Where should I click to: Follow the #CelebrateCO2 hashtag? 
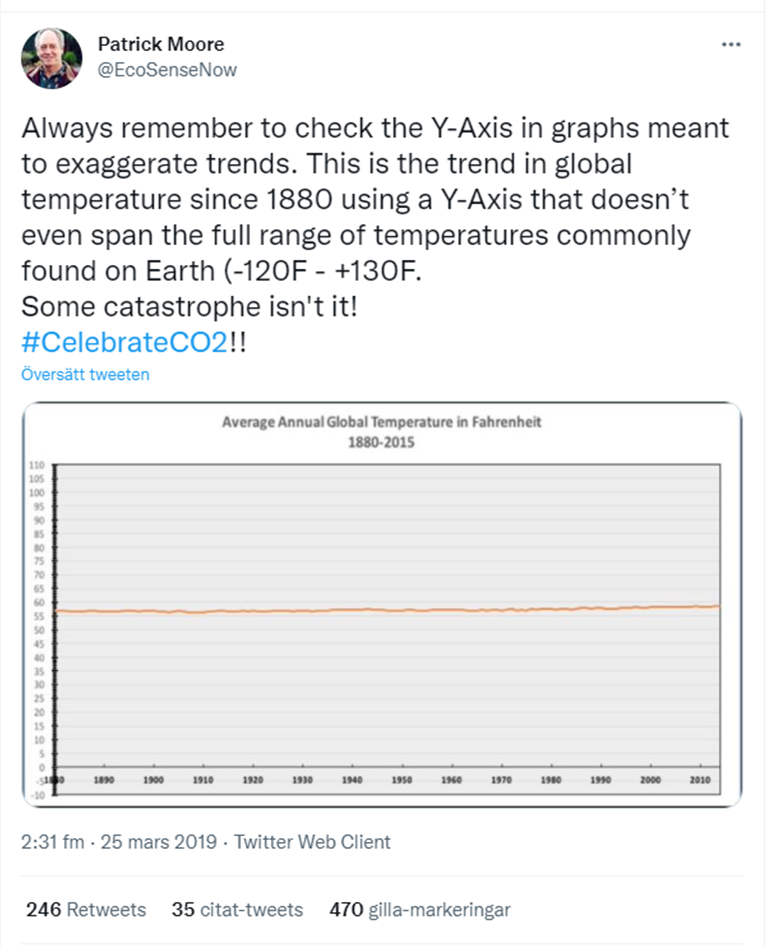tap(123, 341)
